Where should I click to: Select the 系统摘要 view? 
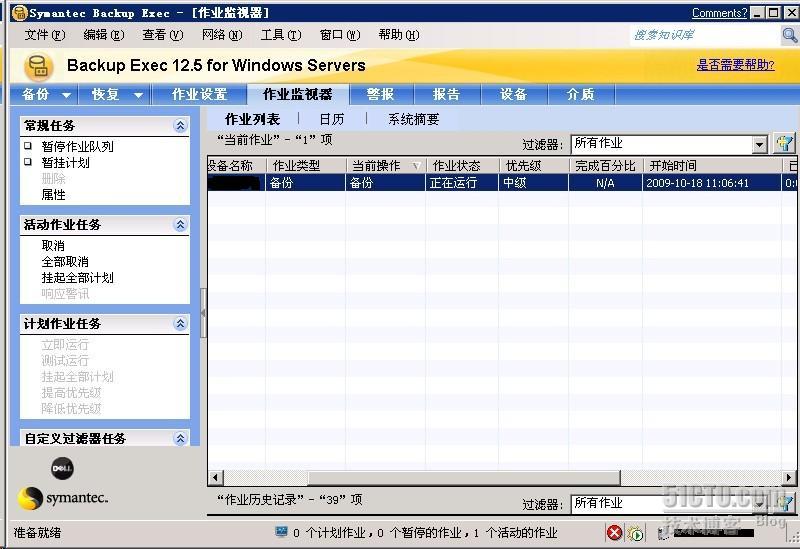click(414, 119)
